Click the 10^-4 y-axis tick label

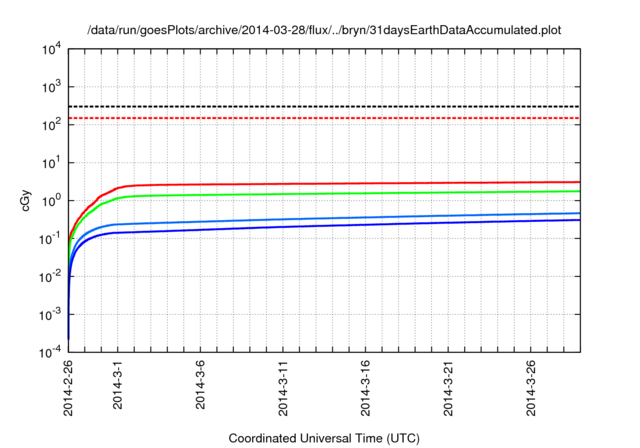coord(50,352)
